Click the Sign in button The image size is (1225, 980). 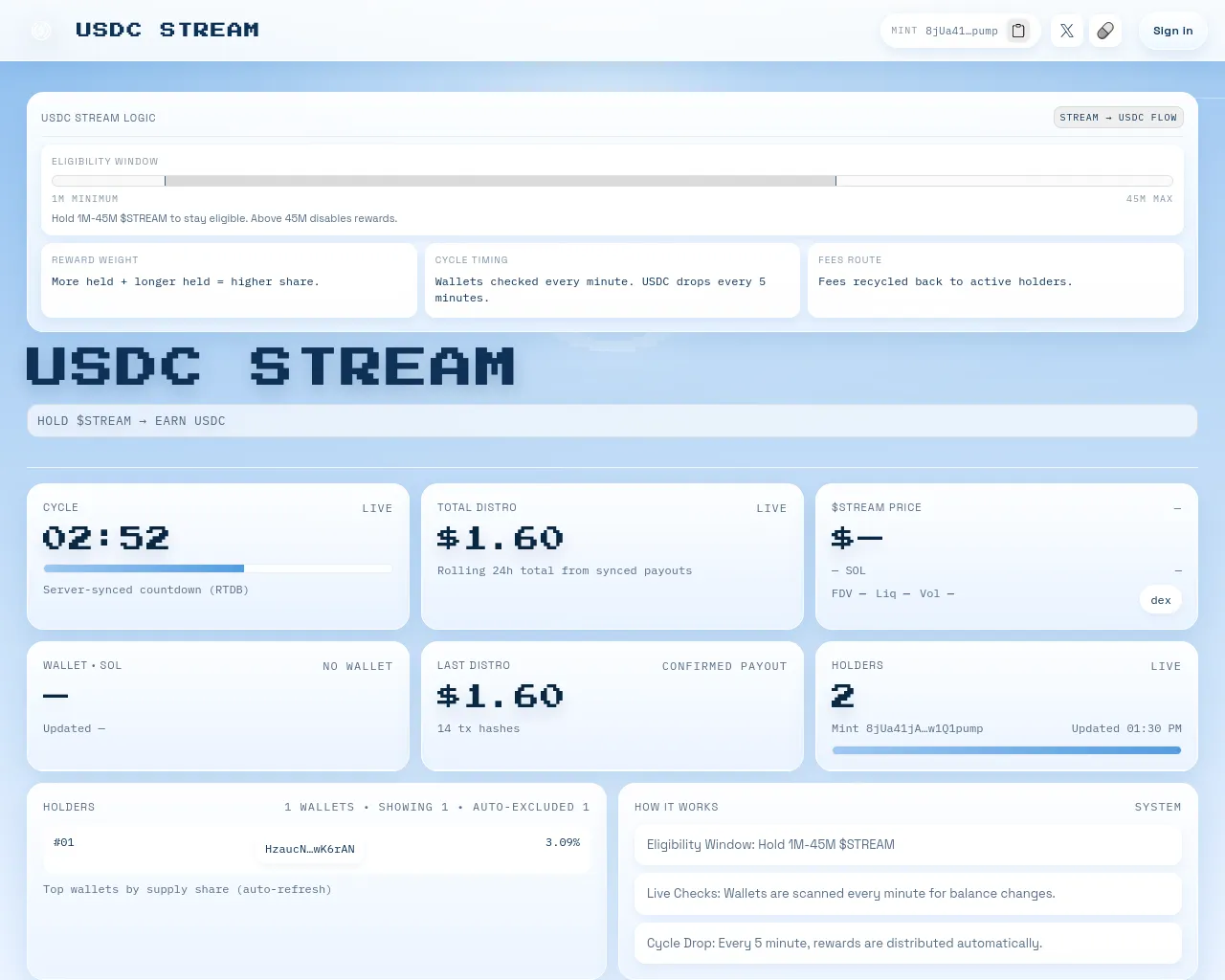coord(1173,31)
